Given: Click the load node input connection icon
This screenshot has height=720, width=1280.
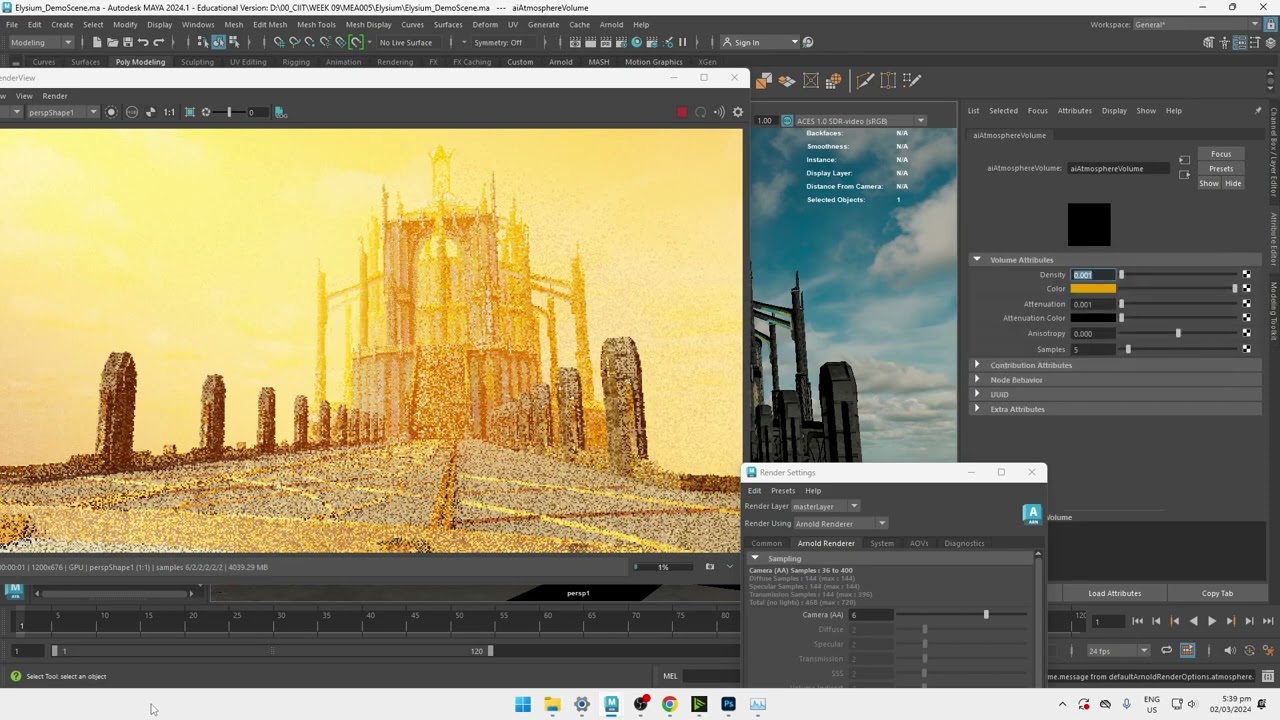Looking at the screenshot, I should pos(1184,160).
